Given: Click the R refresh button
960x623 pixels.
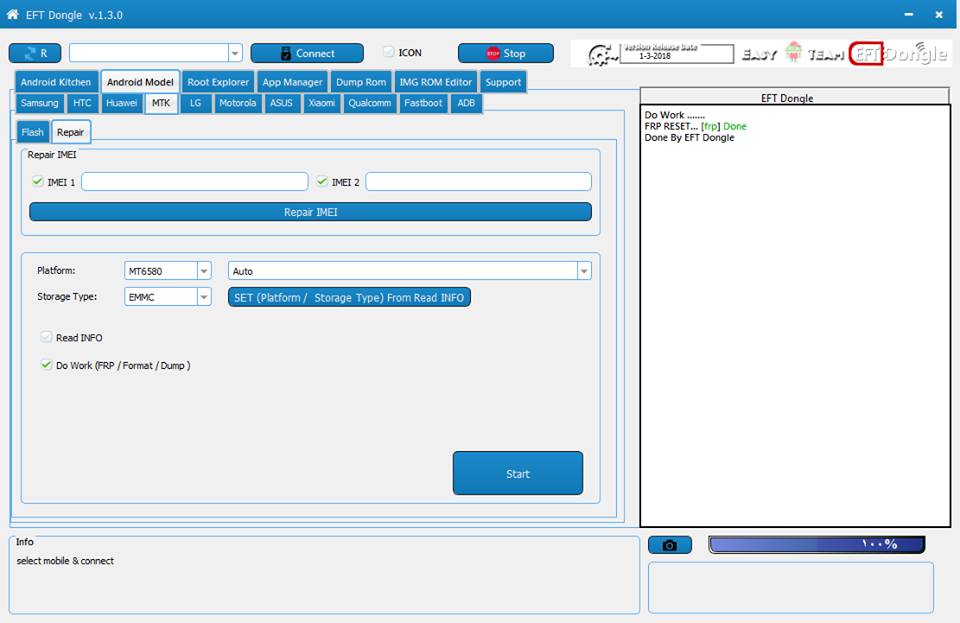Looking at the screenshot, I should coord(35,53).
